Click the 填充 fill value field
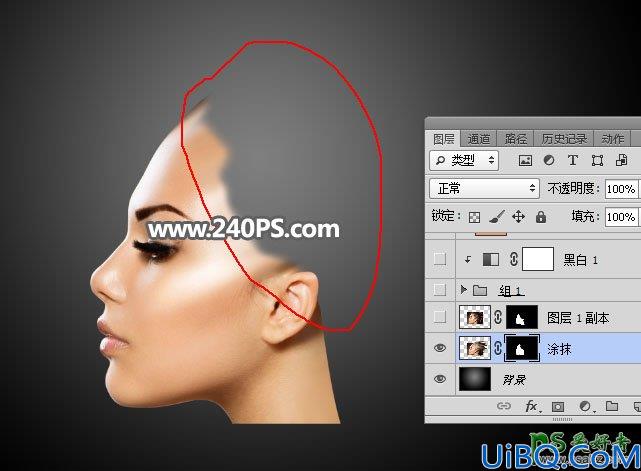Viewport: 641px width, 471px height. 621,217
